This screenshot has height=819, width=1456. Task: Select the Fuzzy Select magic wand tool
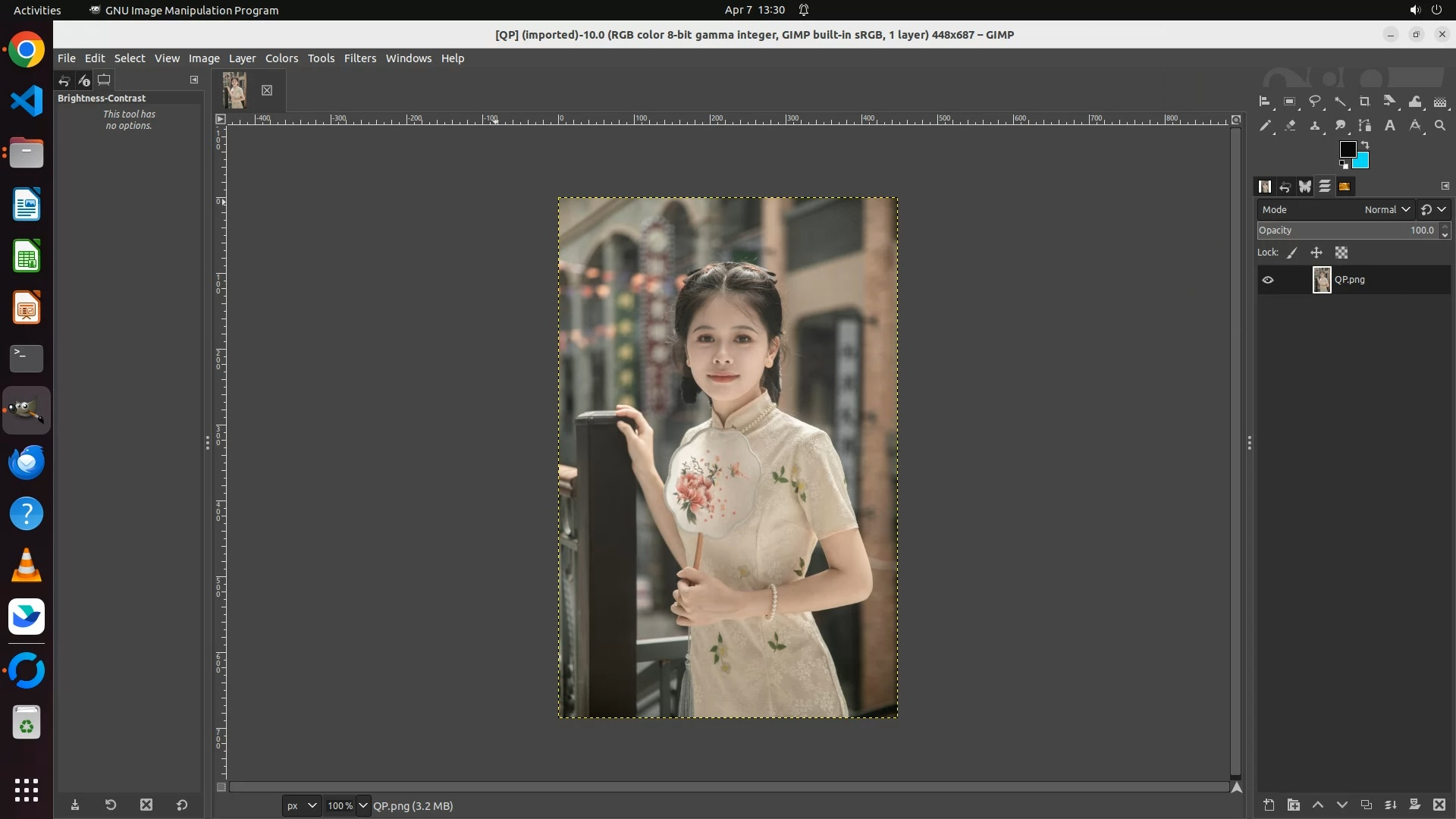click(x=1340, y=102)
